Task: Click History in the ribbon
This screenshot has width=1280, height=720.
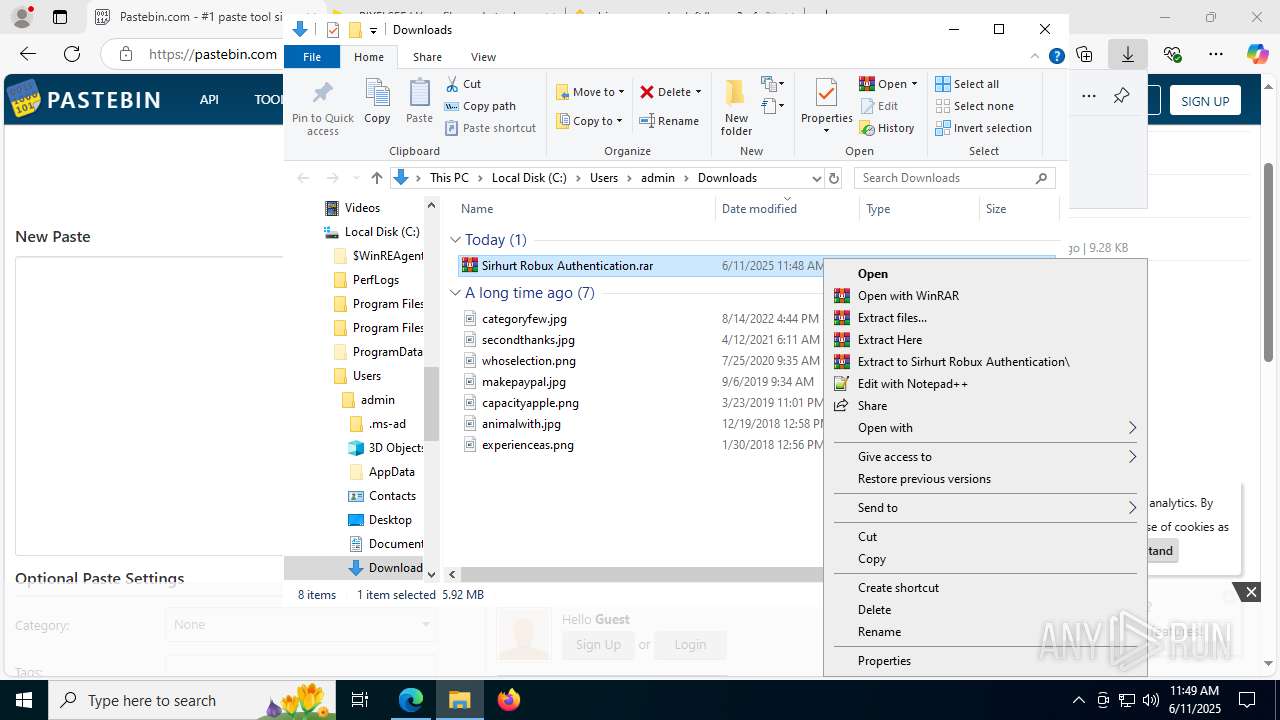Action: [x=887, y=128]
